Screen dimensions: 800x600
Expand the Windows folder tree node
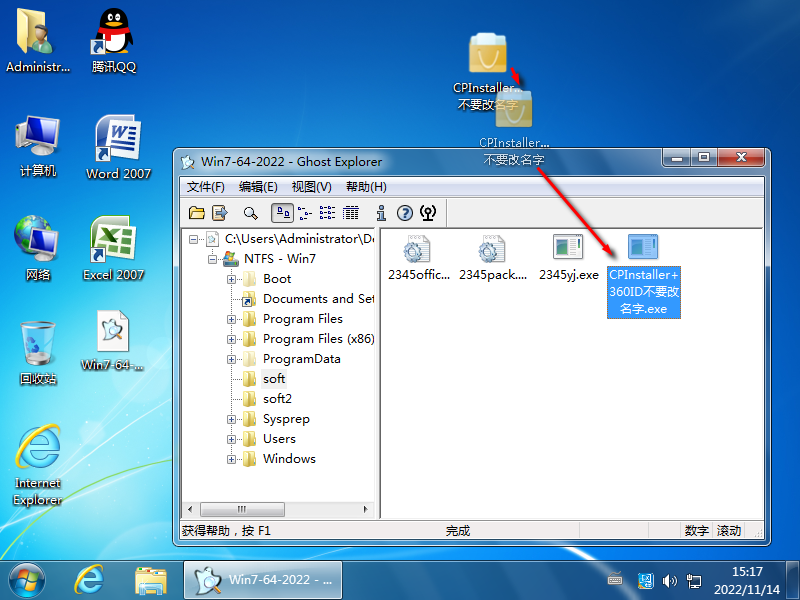click(232, 459)
